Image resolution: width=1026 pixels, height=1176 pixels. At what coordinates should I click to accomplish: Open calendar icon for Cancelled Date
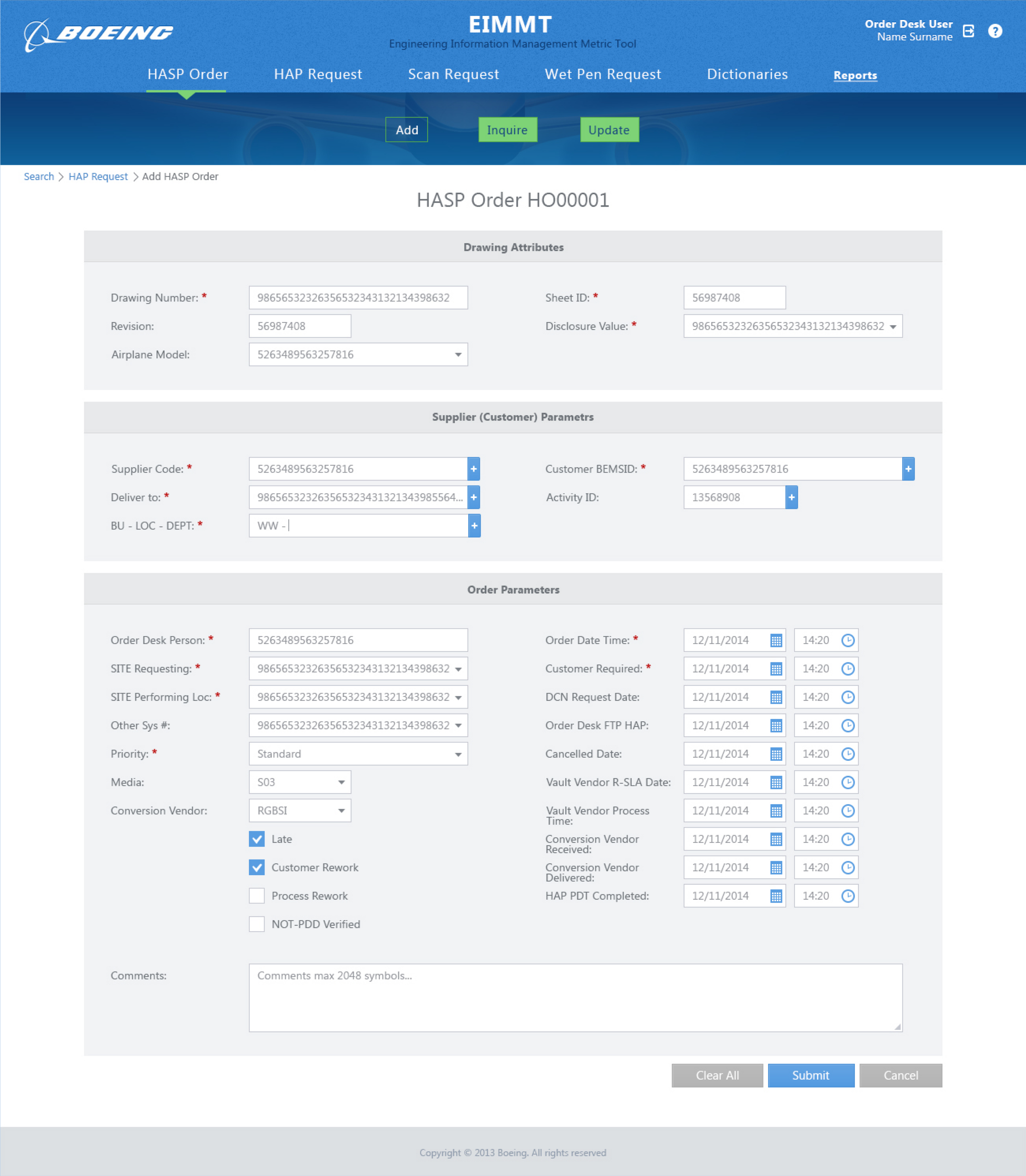click(776, 754)
